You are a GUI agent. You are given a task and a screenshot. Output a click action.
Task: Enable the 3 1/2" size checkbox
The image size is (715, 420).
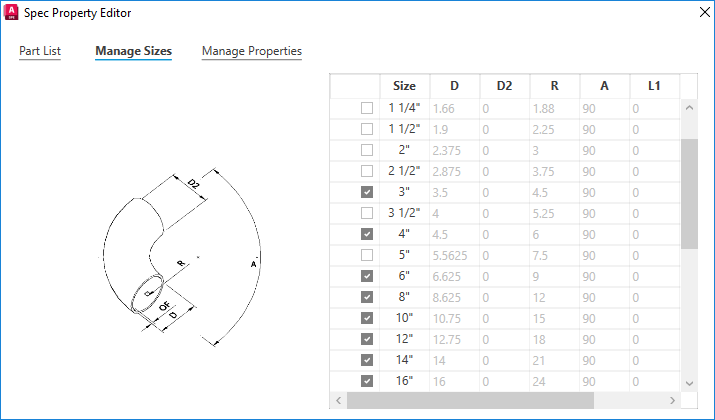(367, 213)
